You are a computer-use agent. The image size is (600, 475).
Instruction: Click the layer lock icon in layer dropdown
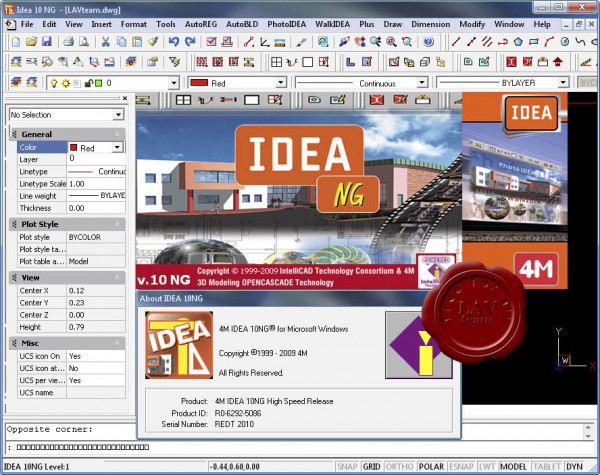tap(88, 83)
